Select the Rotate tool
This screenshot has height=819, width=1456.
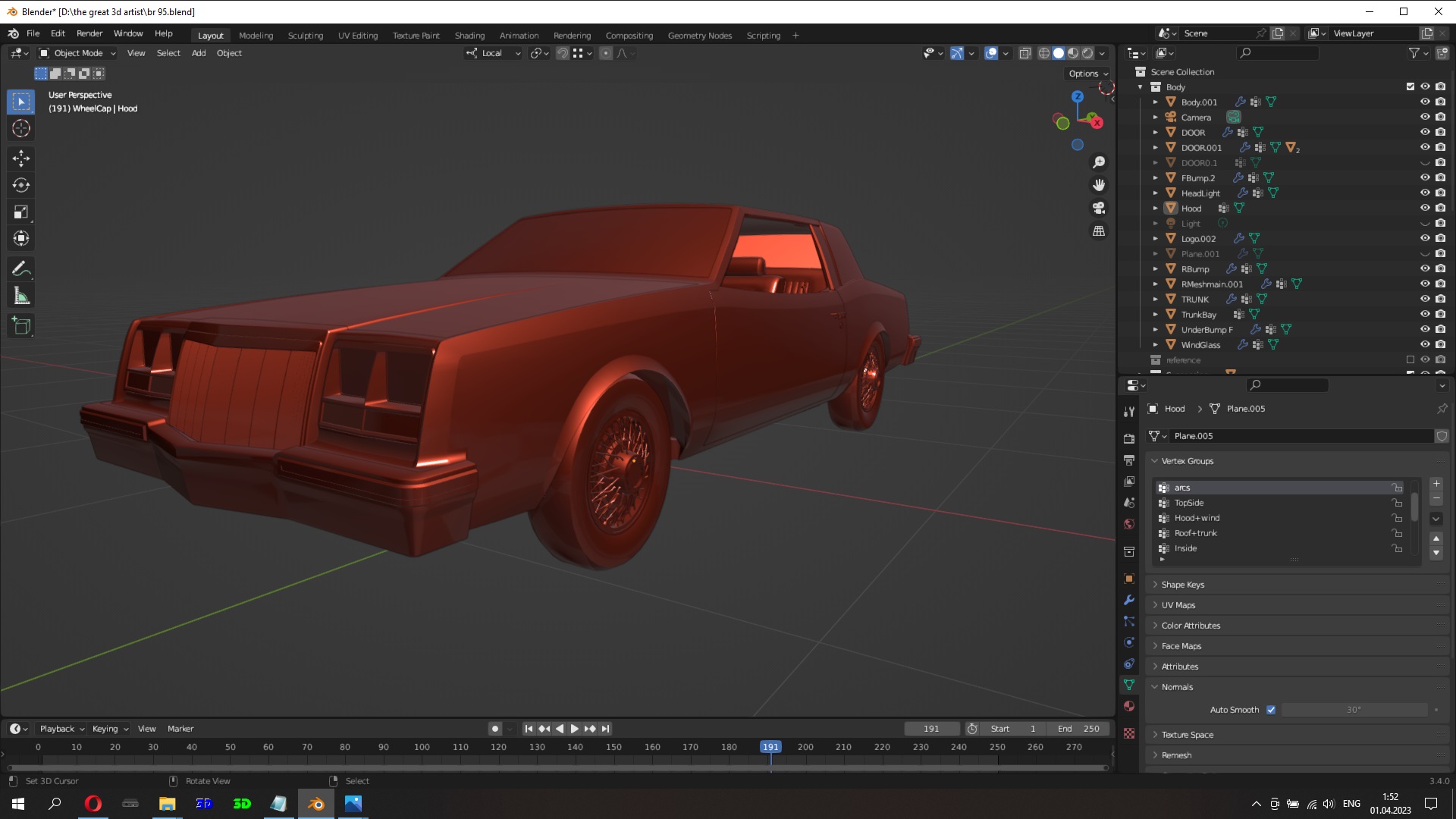(x=21, y=185)
